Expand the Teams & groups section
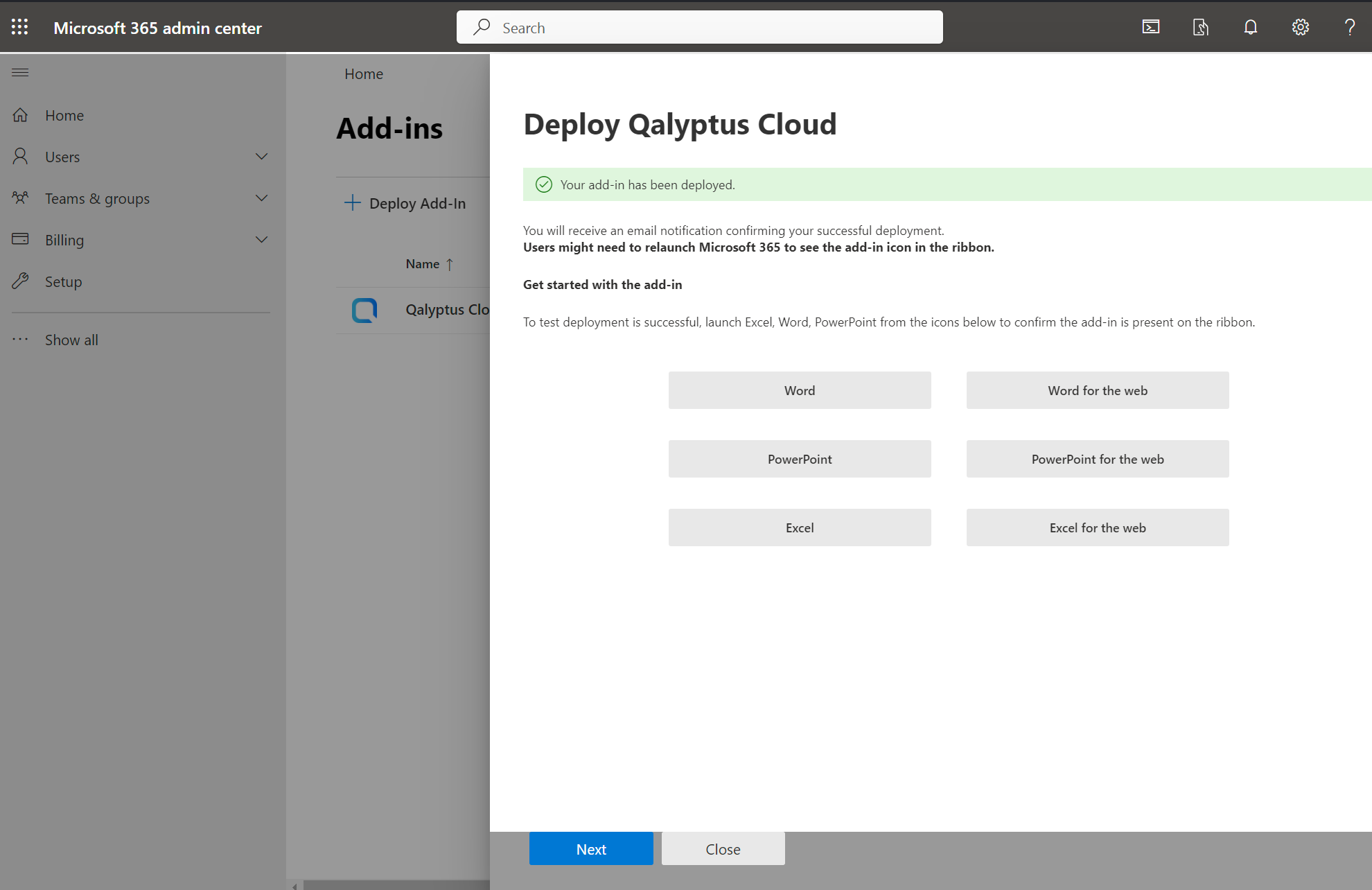 click(x=261, y=198)
